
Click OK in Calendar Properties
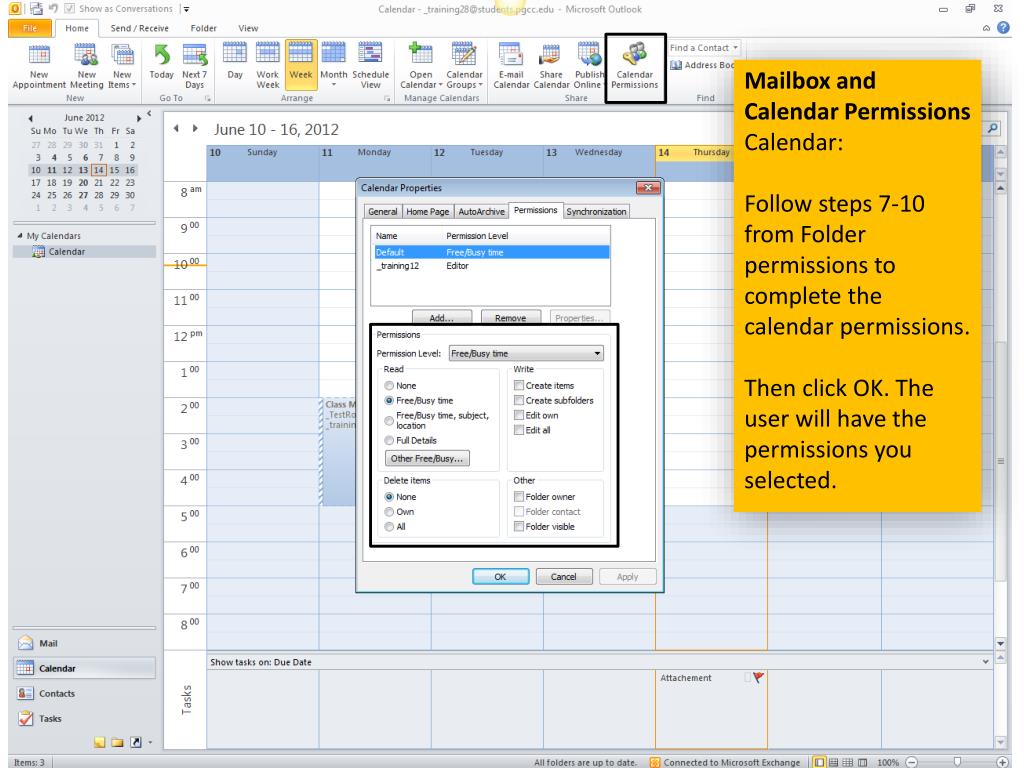pyautogui.click(x=500, y=577)
